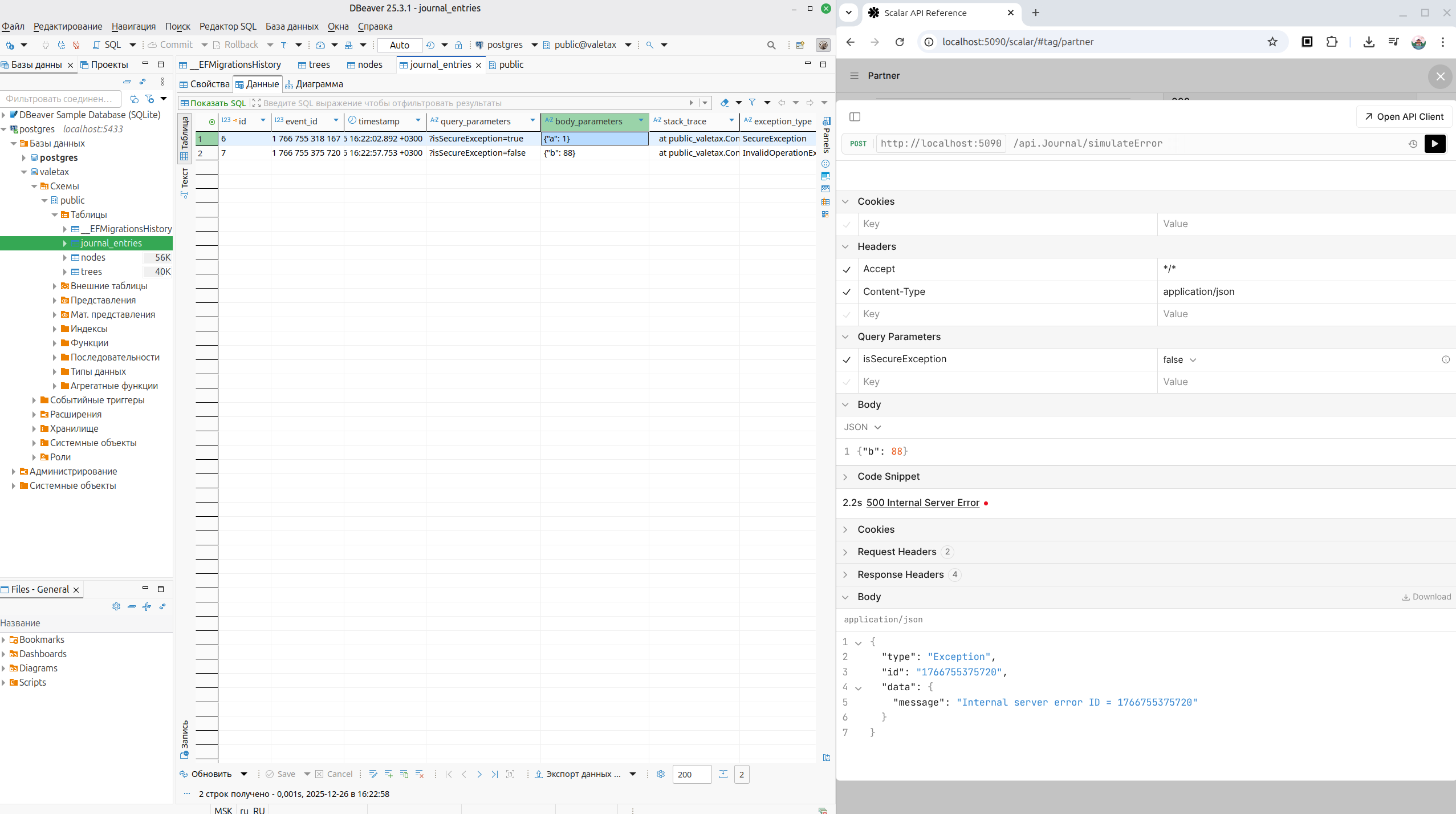The width and height of the screenshot is (1456, 814).
Task: Open Chrome downloads icon
Action: pos(1369,42)
